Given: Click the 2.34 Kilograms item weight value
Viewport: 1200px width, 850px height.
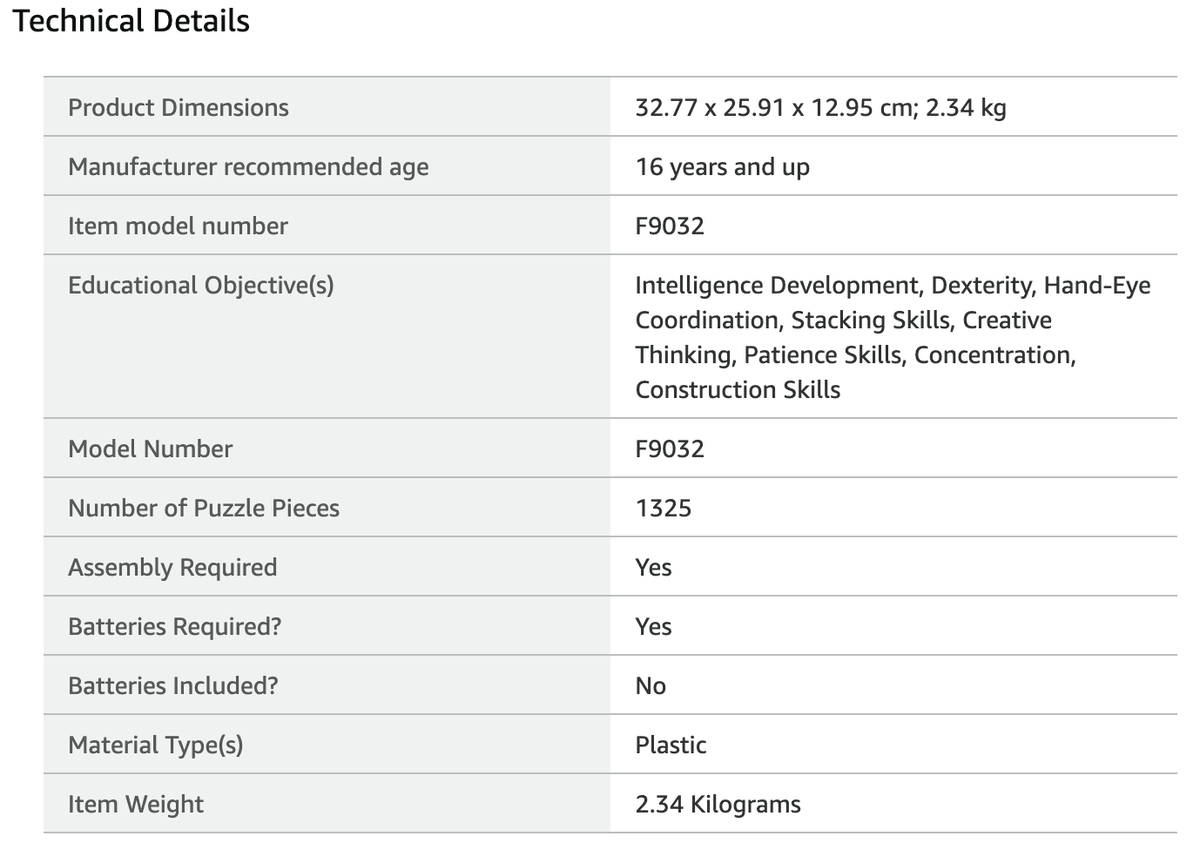Looking at the screenshot, I should 718,805.
